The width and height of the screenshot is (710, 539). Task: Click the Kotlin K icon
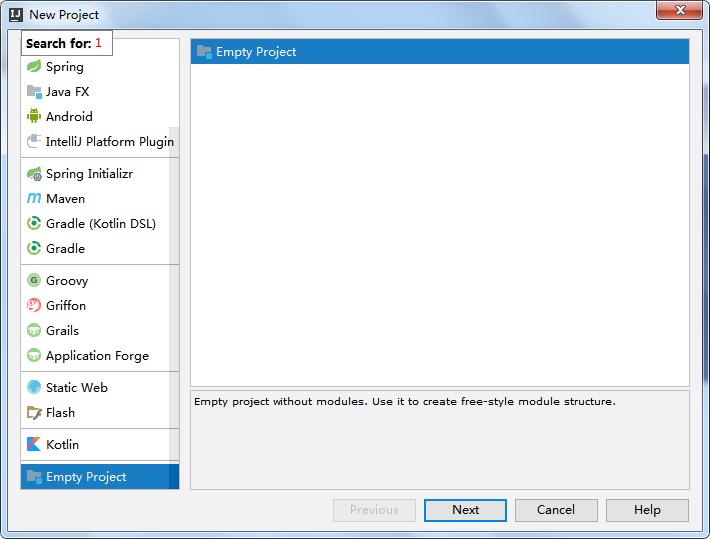click(34, 444)
